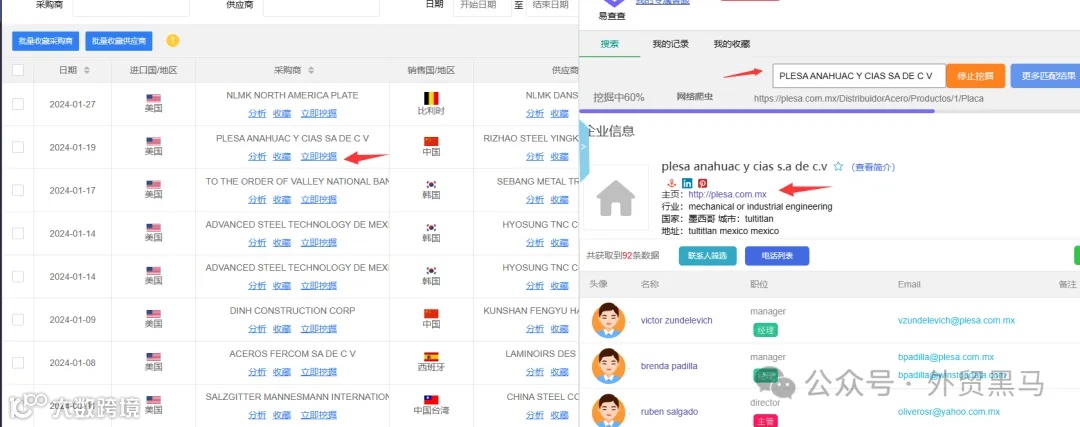
Task: Click the flag labeled 中国台湾
Action: tap(431, 399)
